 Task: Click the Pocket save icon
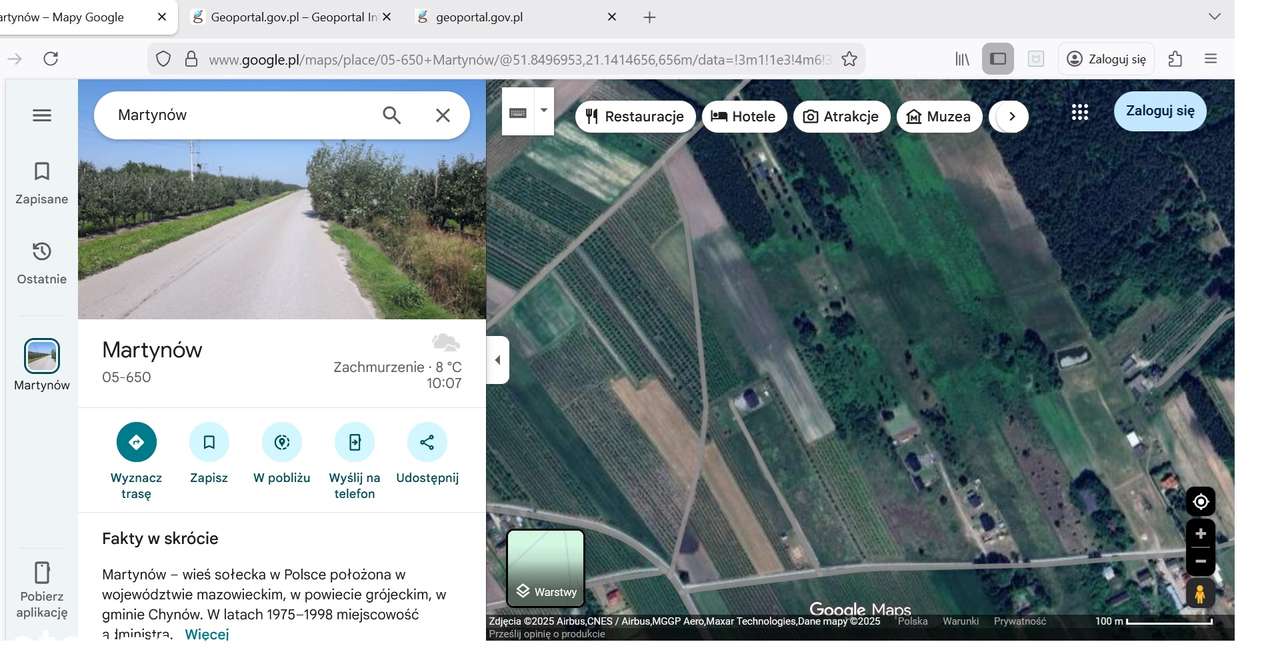[1036, 59]
